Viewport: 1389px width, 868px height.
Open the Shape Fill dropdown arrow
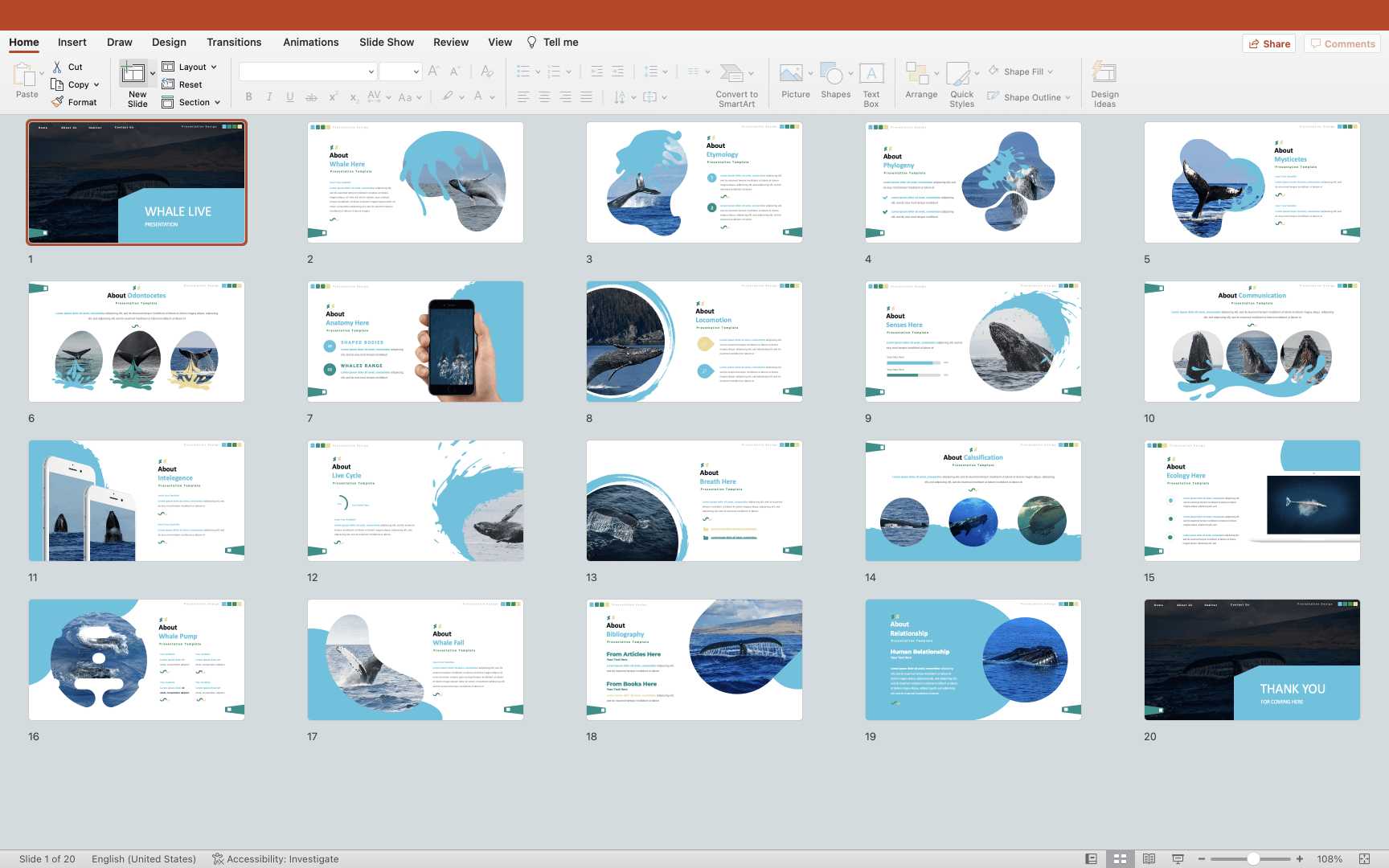pos(1050,72)
